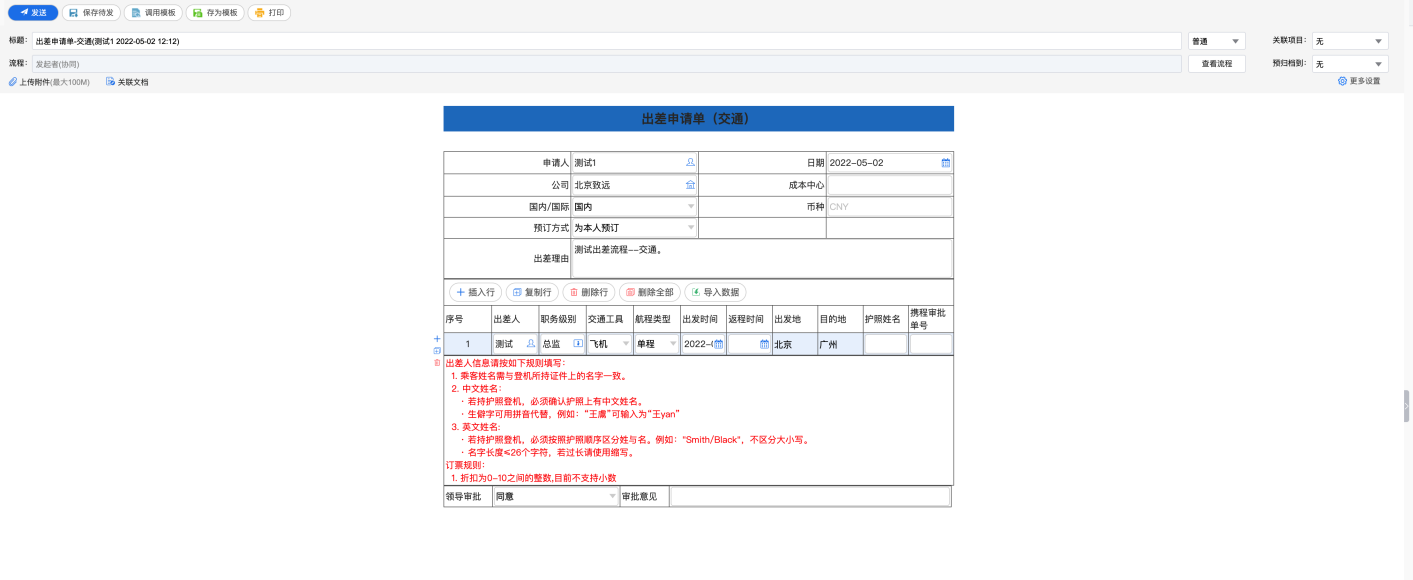Click the 审批意见 input field
This screenshot has height=580, width=1413.
click(809, 496)
